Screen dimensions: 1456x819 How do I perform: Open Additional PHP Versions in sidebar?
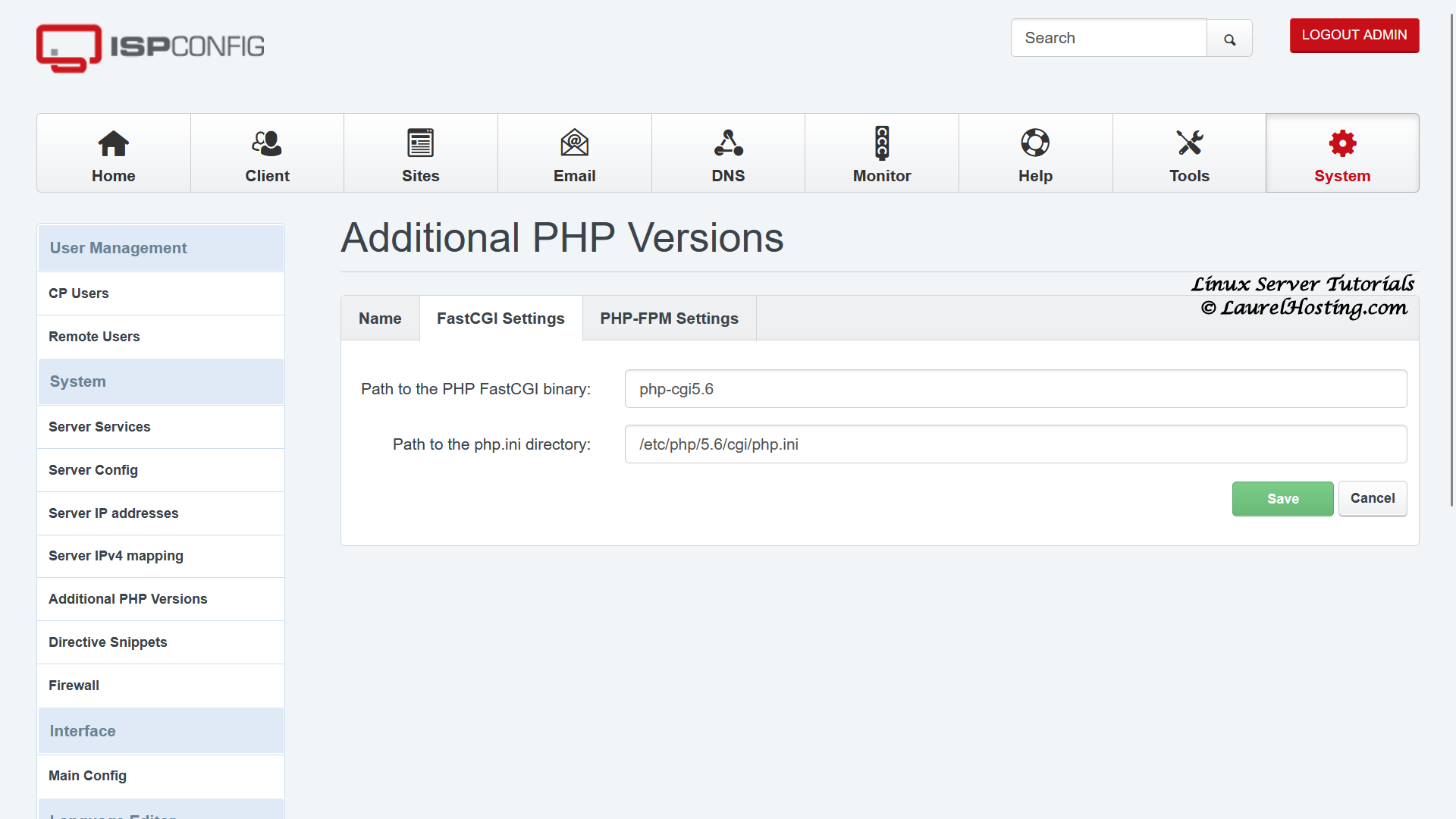161,599
